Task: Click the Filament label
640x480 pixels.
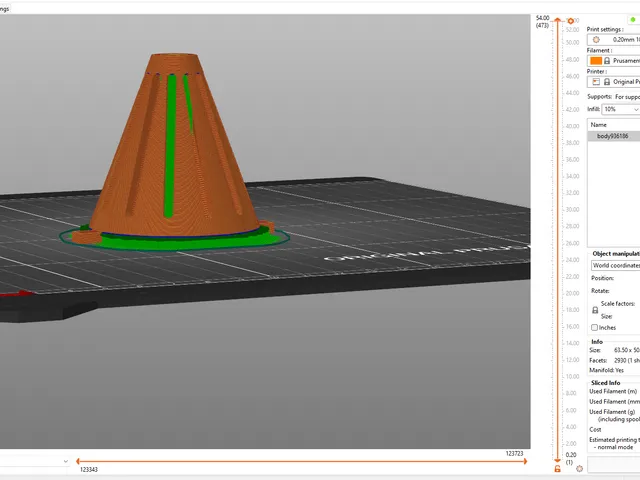Action: point(599,50)
